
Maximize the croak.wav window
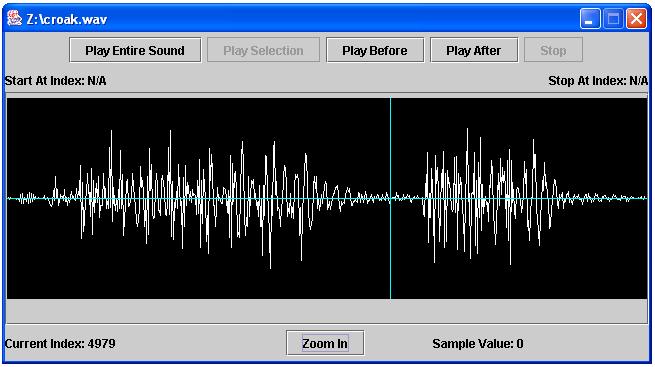613,19
